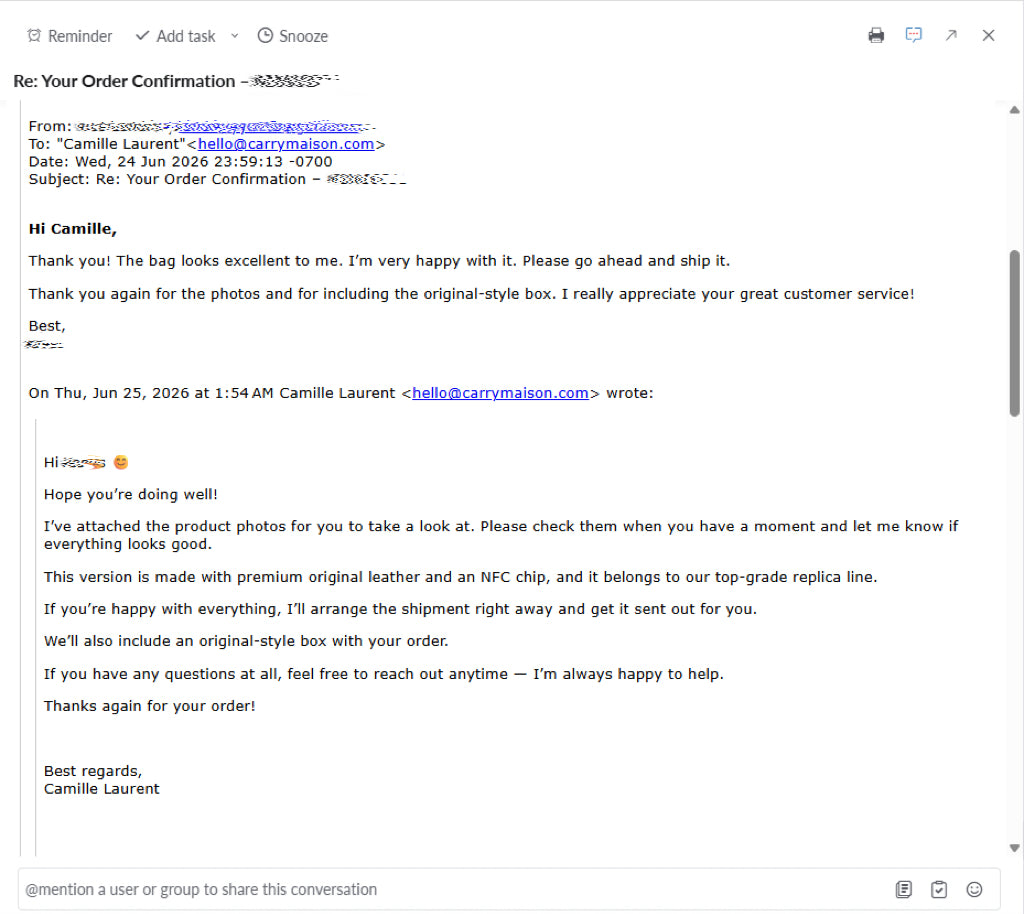This screenshot has width=1024, height=914.
Task: Click the scrollbar down arrow
Action: tap(1014, 848)
